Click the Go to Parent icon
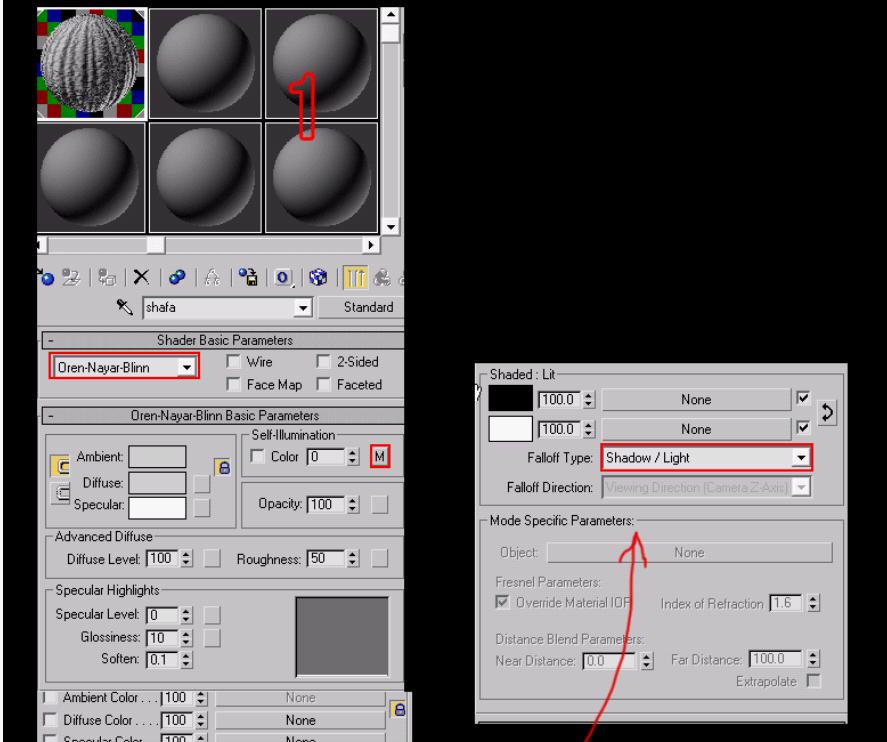Screen dimensions: 887x742 382,277
